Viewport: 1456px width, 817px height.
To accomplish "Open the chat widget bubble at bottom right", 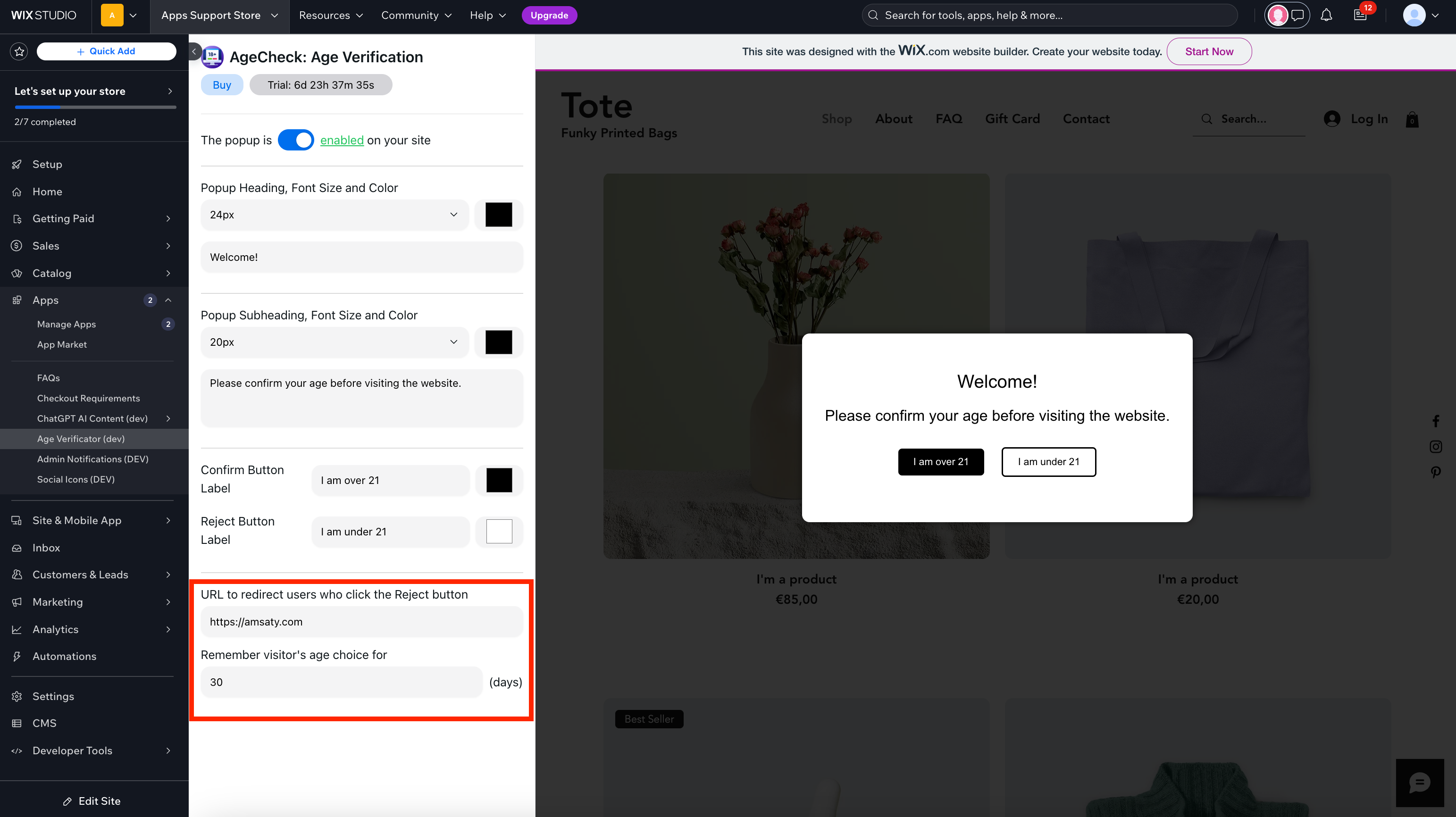I will 1419,783.
